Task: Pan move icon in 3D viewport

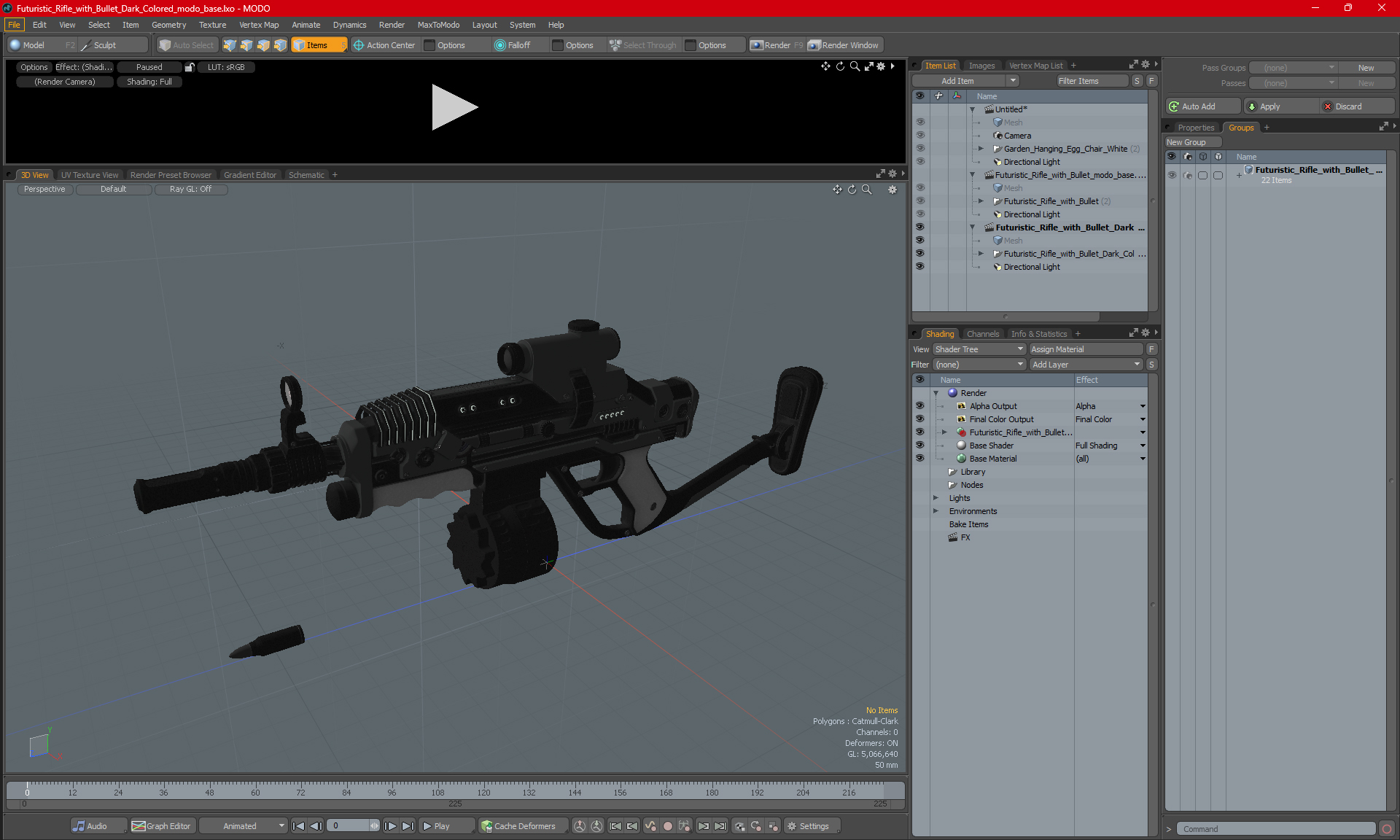Action: (837, 190)
